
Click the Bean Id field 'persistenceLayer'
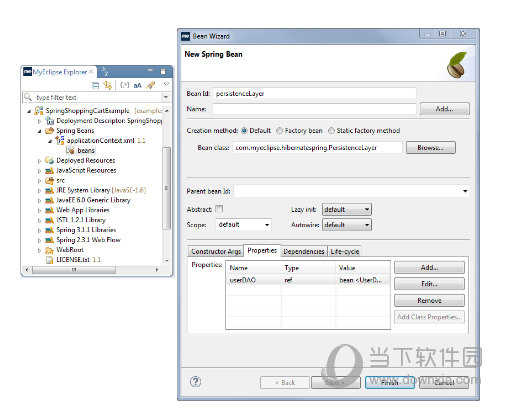point(314,94)
